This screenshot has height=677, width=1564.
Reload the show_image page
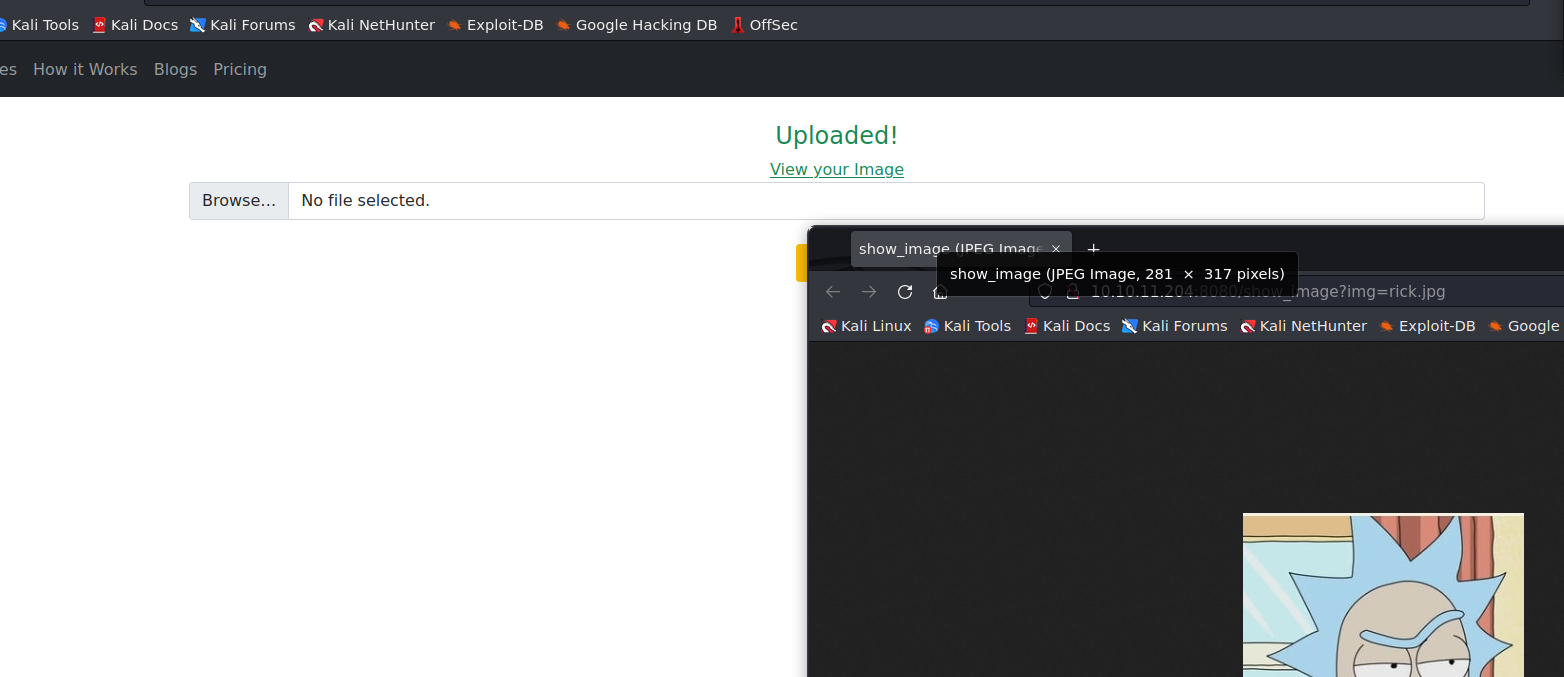pyautogui.click(x=905, y=291)
